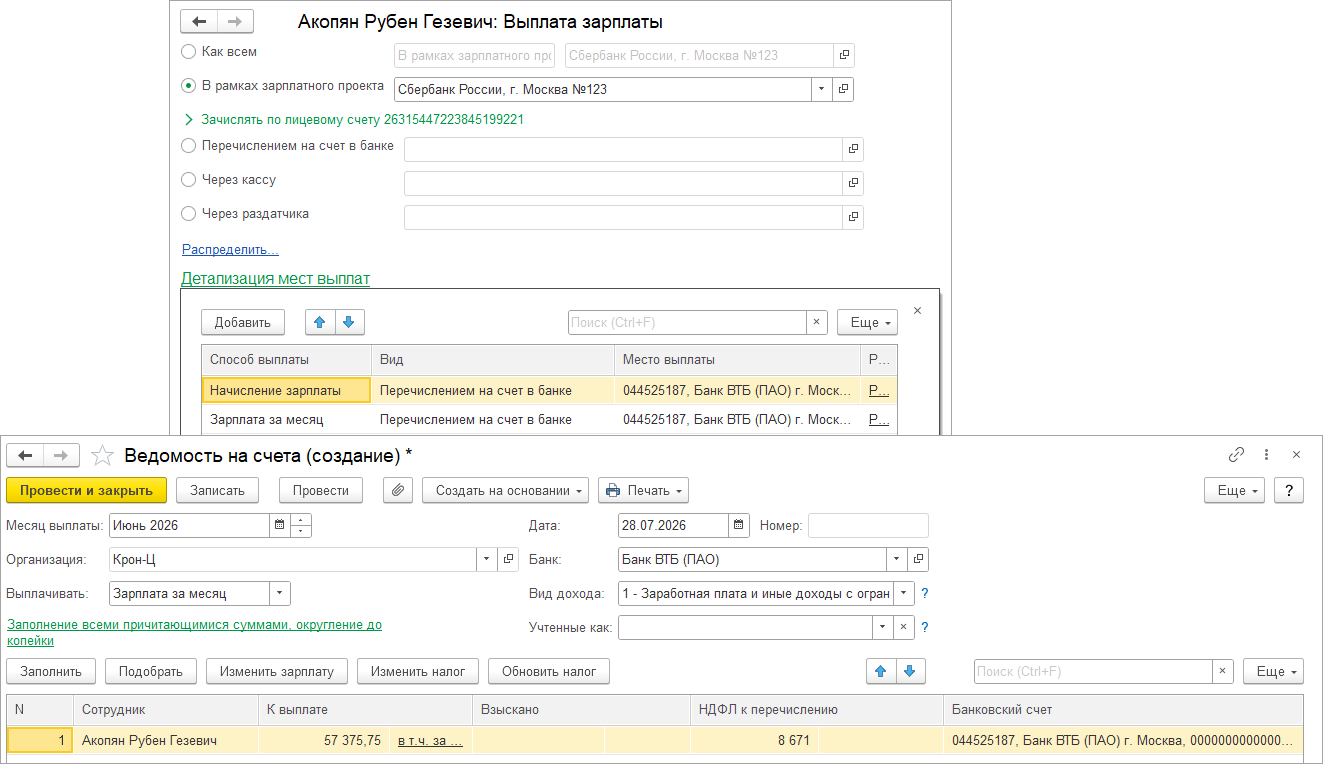Open Банк dropdown list
The width and height of the screenshot is (1323, 764).
point(897,559)
